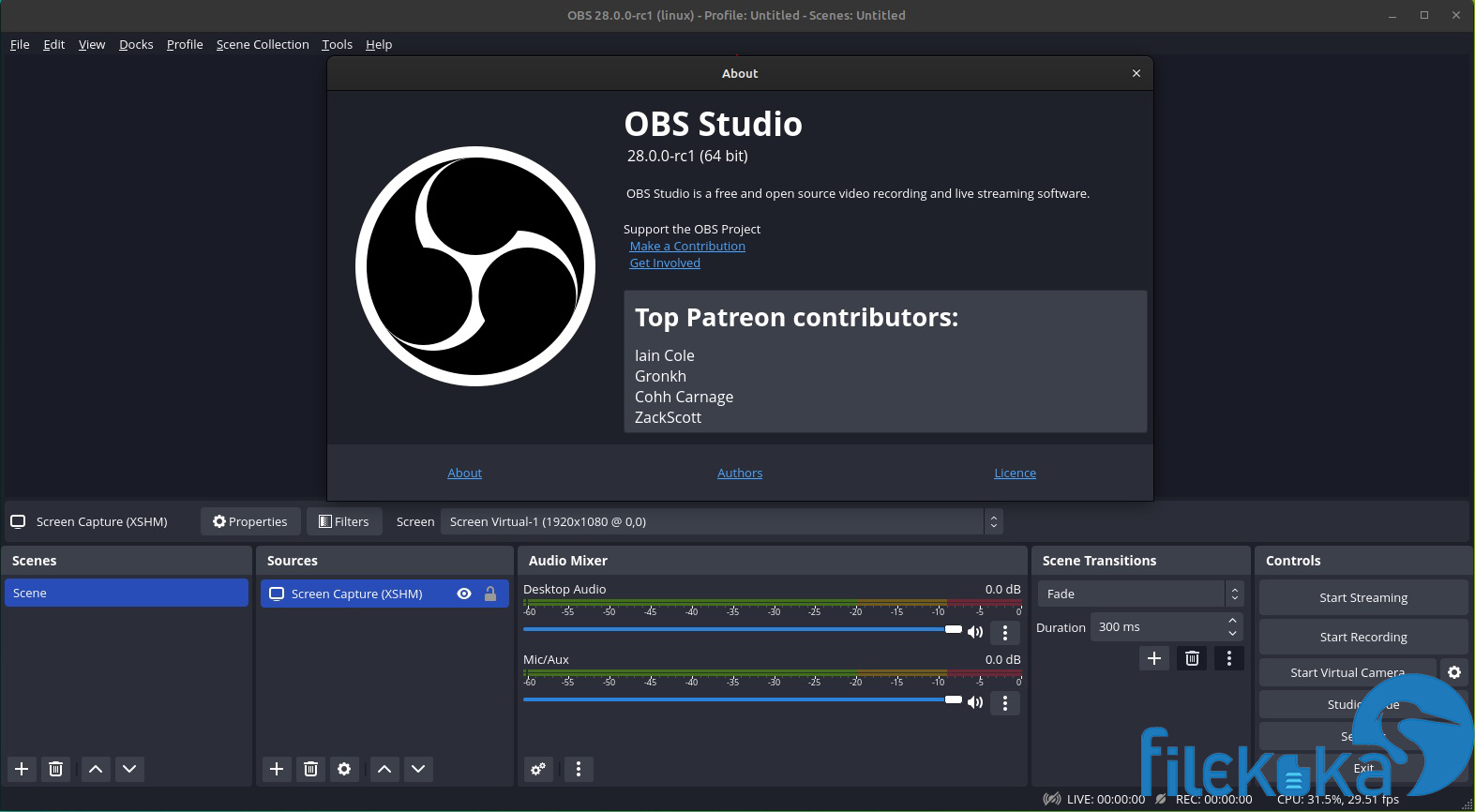Open virtual camera settings gear
The height and width of the screenshot is (812, 1475).
1454,672
